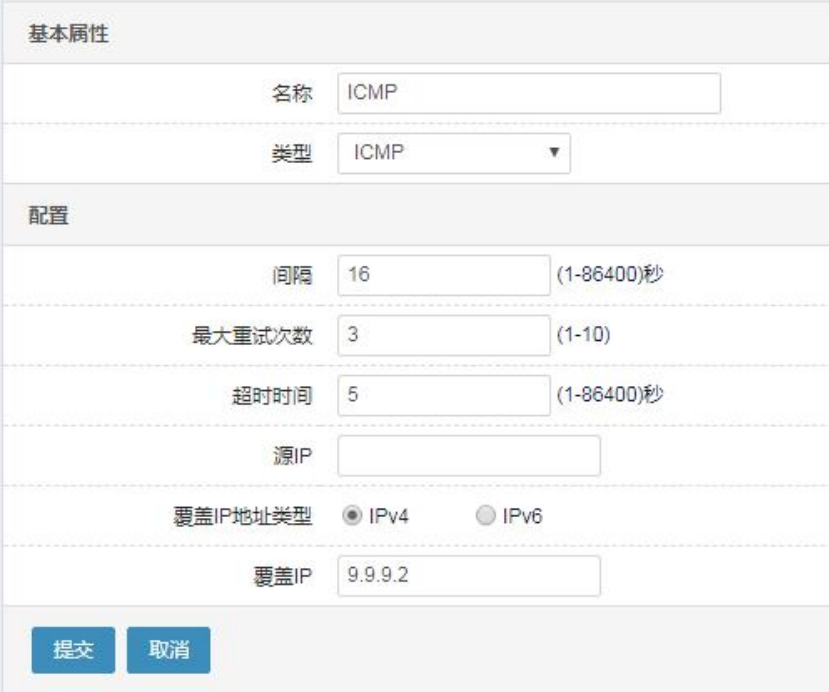Submit the form with the 提交 button
This screenshot has width=829, height=692.
tap(73, 650)
